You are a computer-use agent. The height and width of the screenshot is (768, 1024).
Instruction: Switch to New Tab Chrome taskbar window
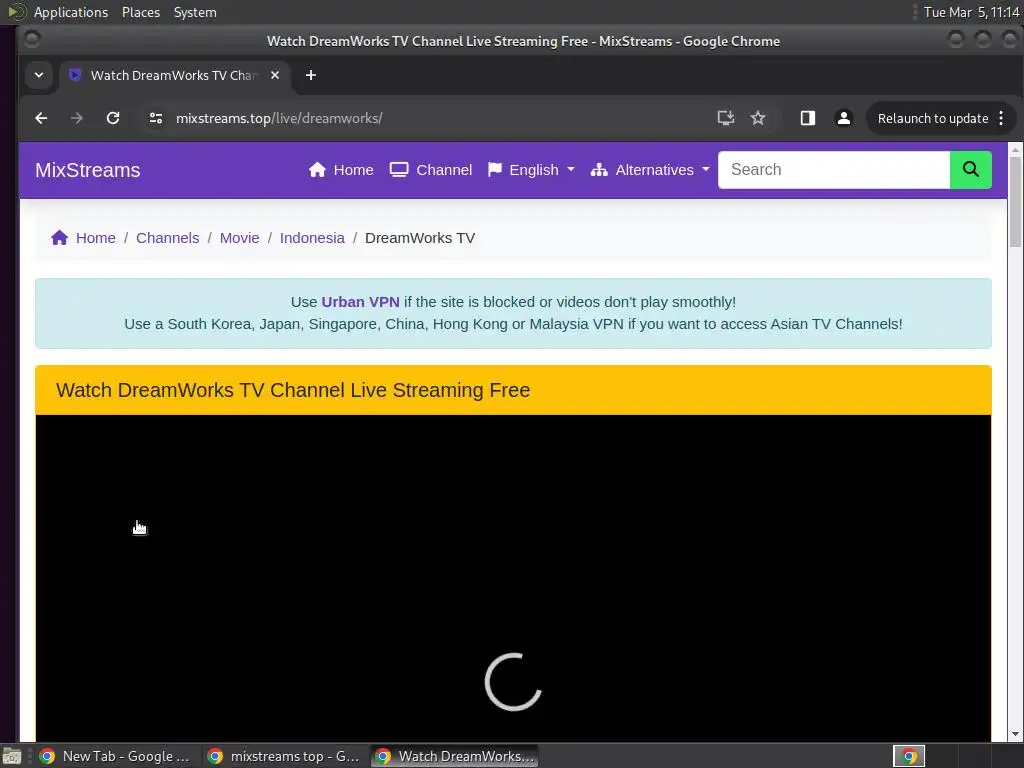(115, 756)
